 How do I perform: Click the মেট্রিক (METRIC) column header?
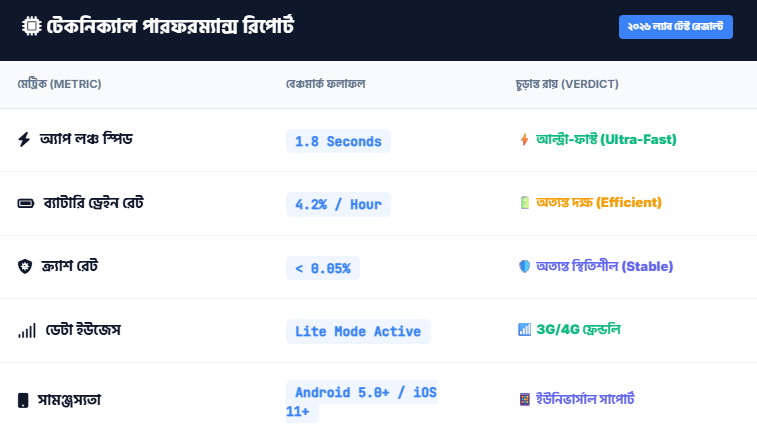pyautogui.click(x=59, y=84)
